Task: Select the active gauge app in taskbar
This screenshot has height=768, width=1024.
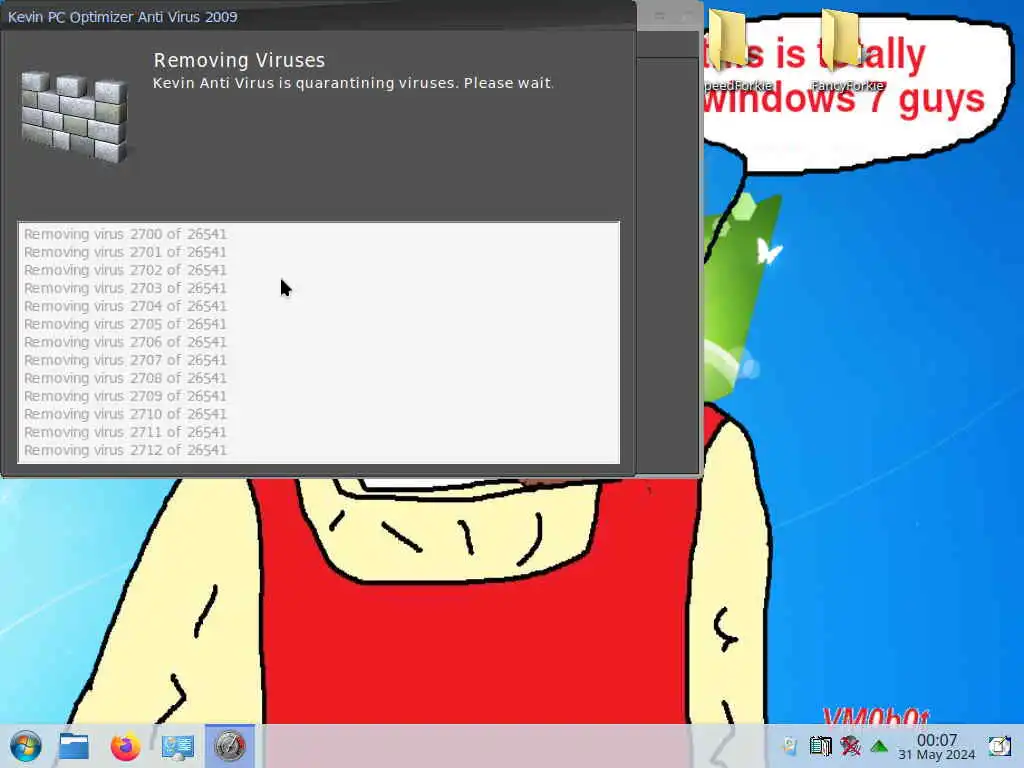Action: point(230,746)
